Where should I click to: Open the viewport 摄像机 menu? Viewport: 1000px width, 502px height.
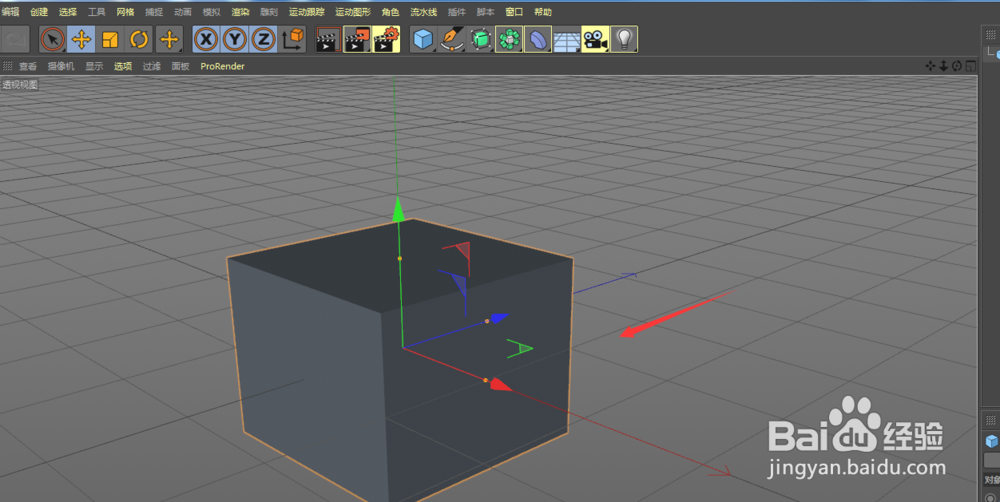(x=61, y=66)
